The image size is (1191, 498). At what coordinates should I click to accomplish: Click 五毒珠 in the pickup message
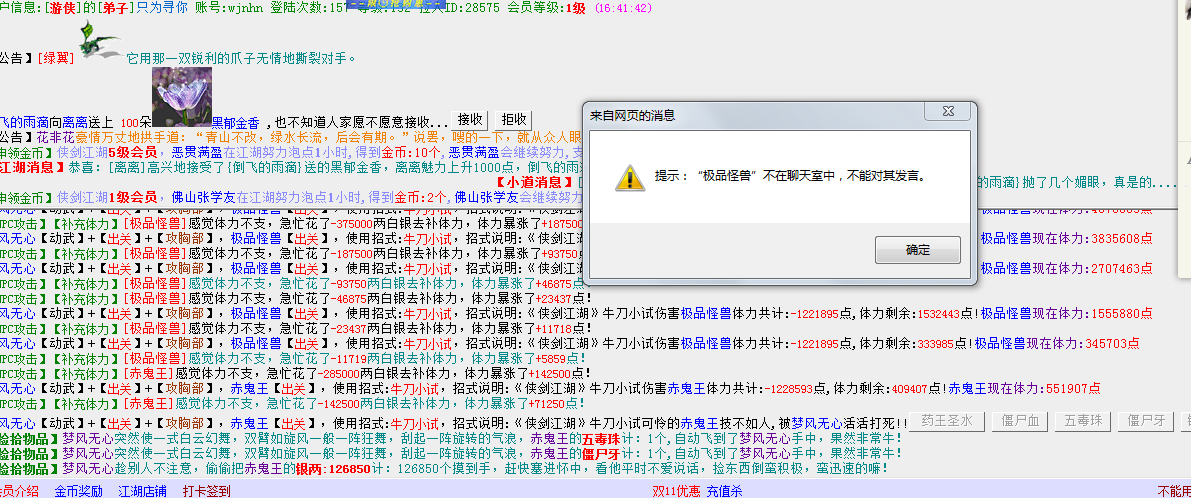[x=600, y=439]
